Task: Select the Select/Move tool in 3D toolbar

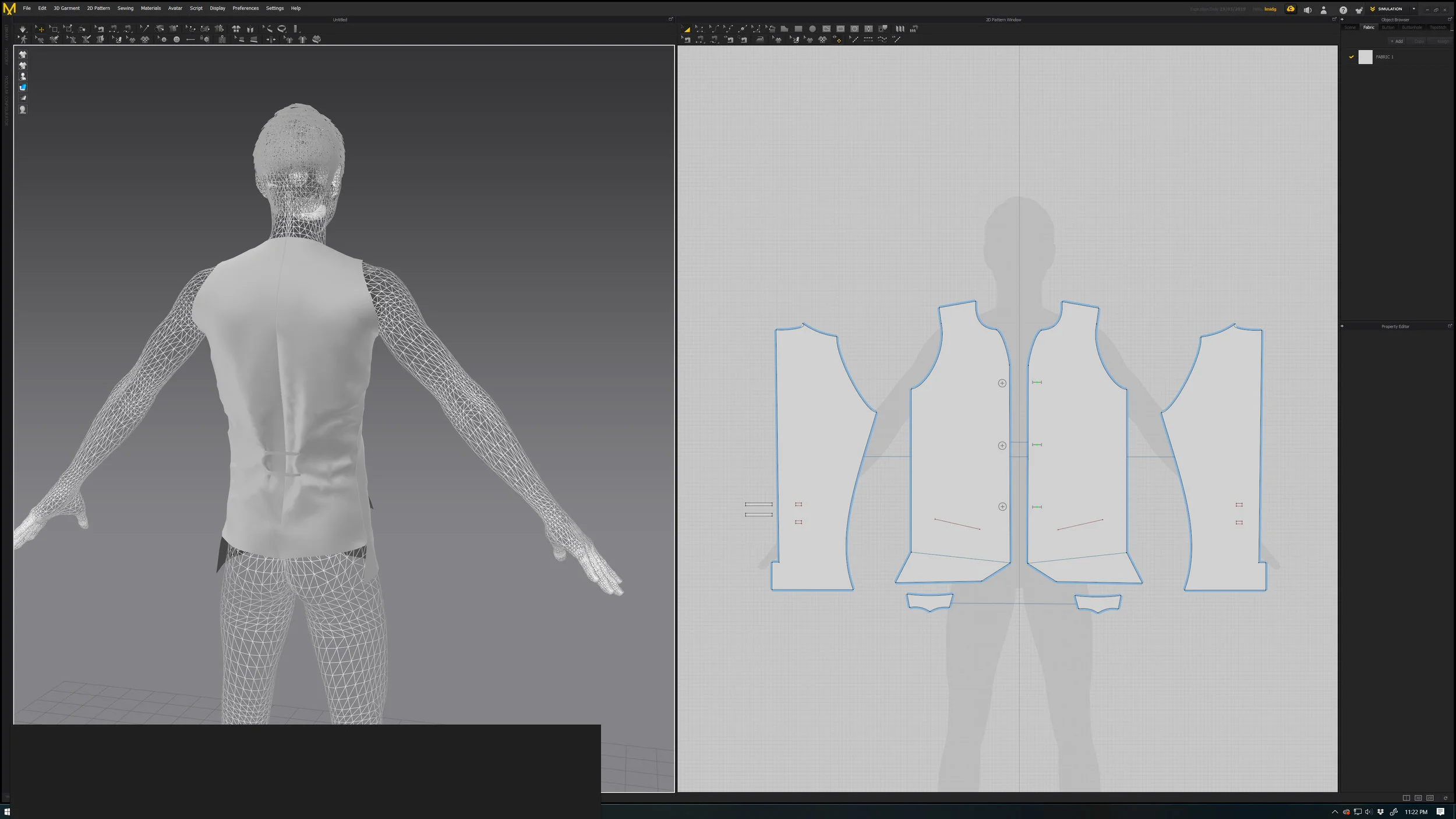Action: point(40,29)
